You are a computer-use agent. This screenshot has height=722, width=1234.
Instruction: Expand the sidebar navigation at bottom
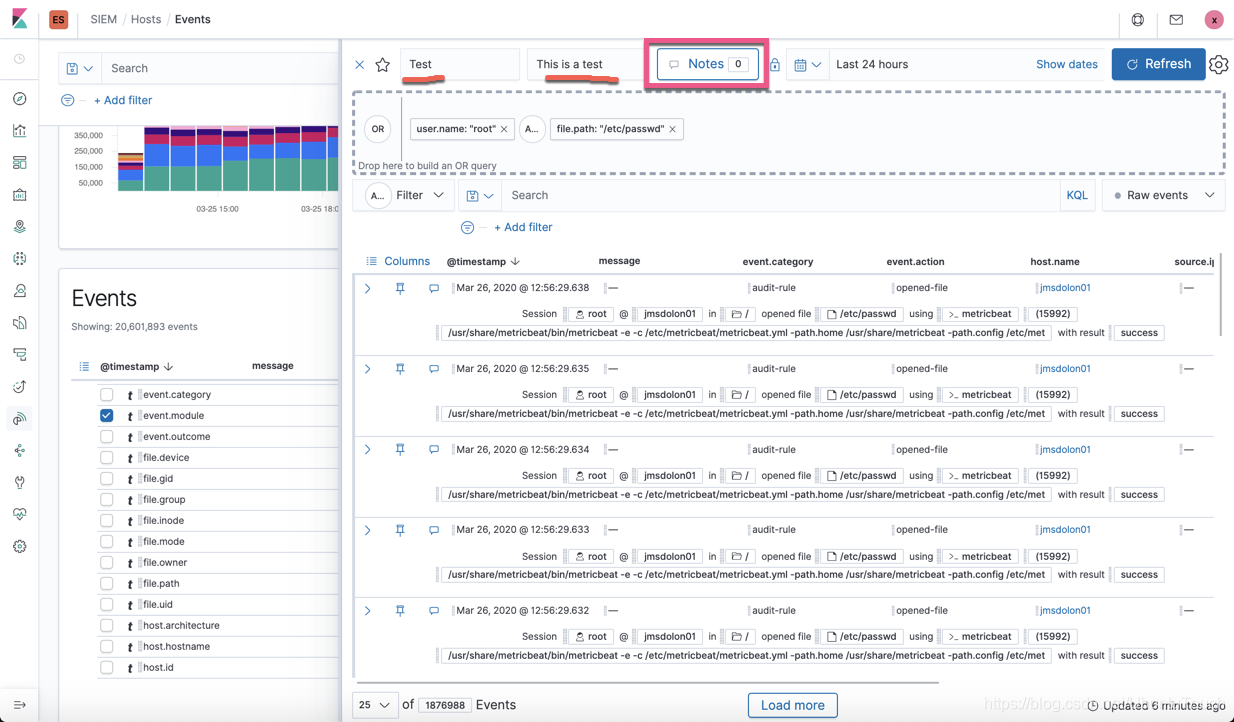point(19,705)
